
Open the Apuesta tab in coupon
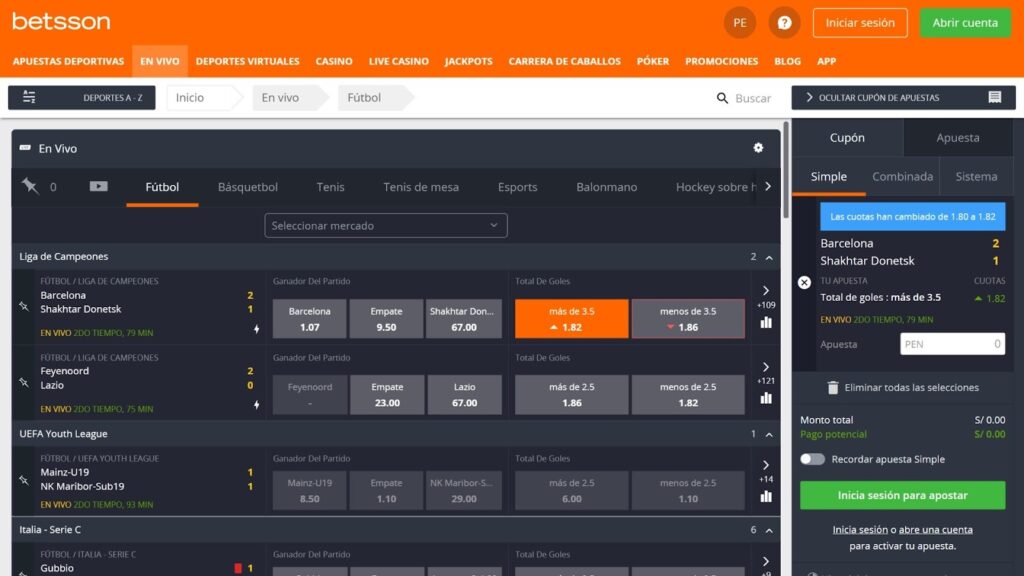pyautogui.click(x=958, y=138)
